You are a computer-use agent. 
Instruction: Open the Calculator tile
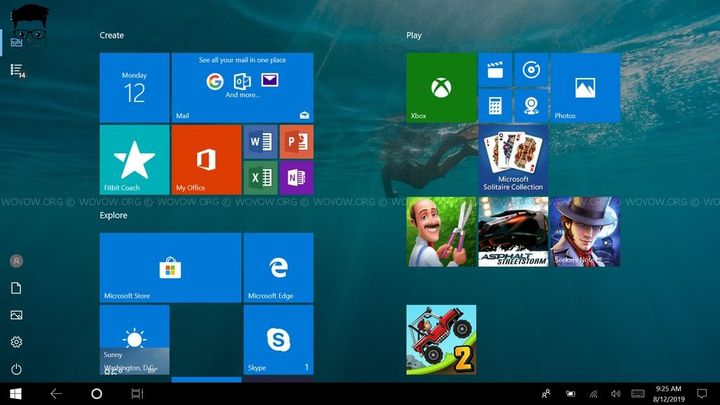pyautogui.click(x=494, y=105)
